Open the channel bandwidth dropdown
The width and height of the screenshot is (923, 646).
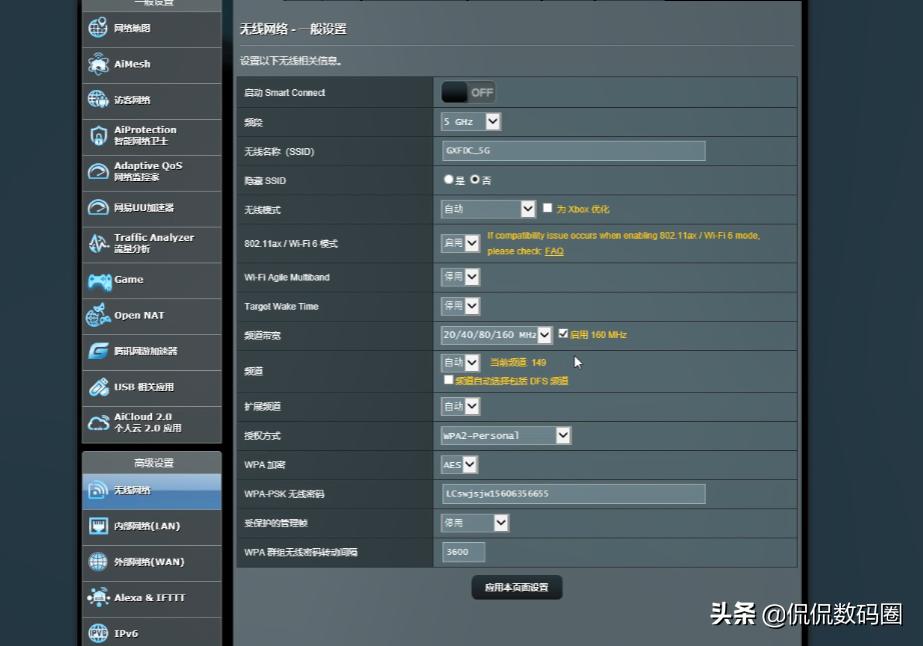click(543, 335)
